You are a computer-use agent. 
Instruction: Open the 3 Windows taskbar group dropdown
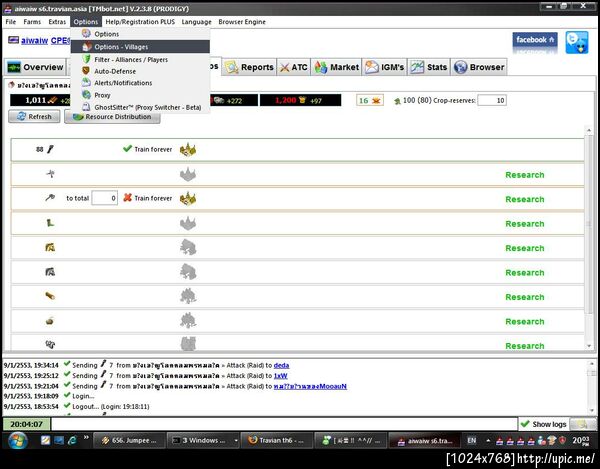coord(236,441)
